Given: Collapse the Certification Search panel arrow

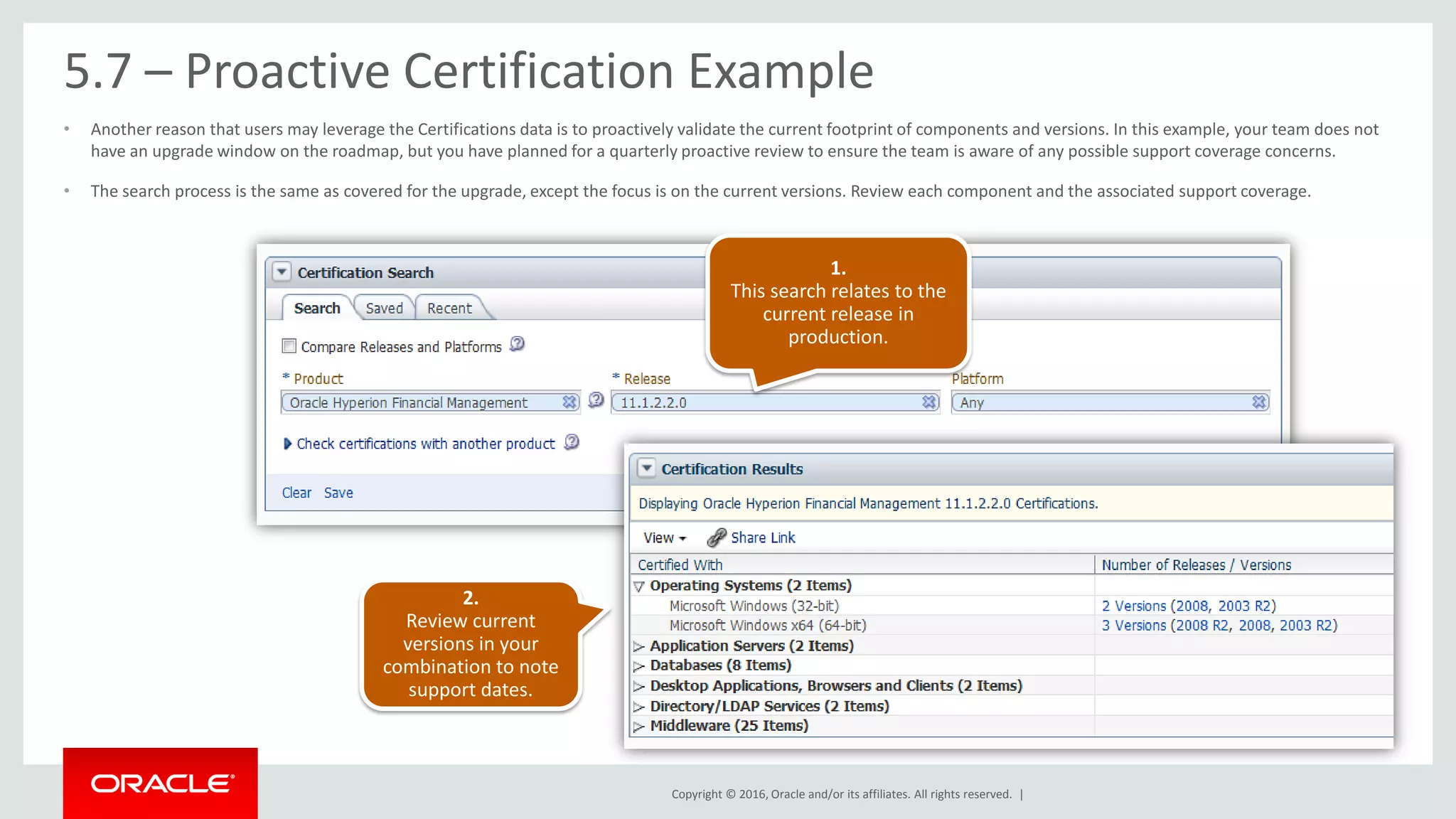Looking at the screenshot, I should 282,272.
